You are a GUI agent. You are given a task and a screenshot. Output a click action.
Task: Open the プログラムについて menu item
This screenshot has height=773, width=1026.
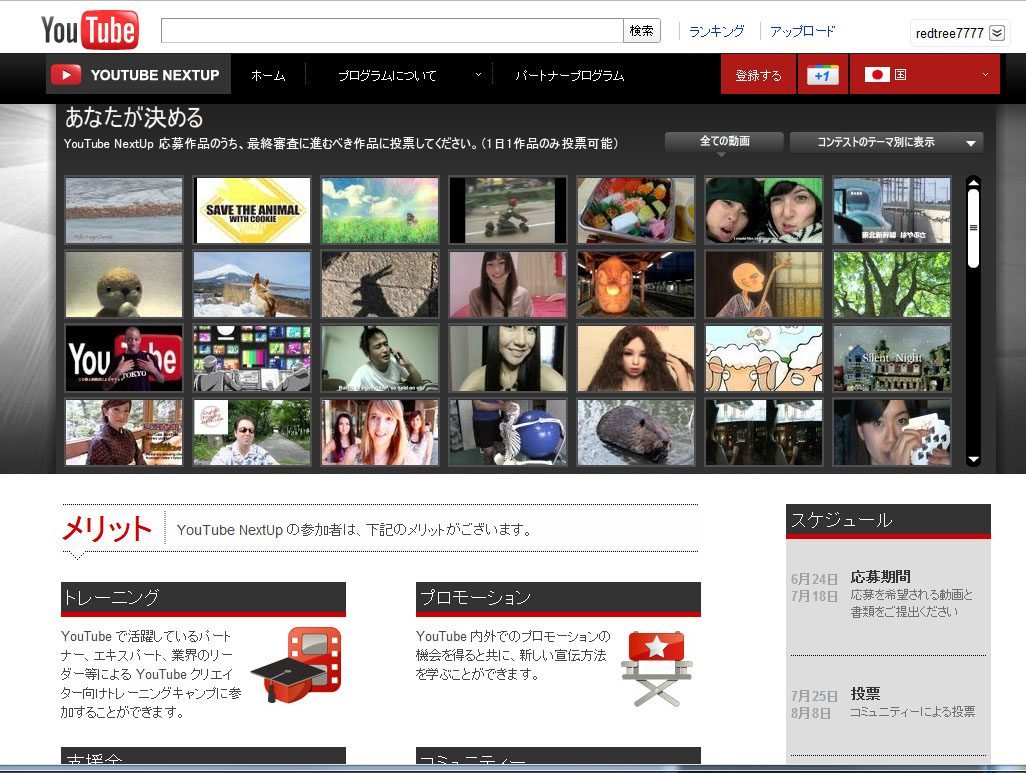387,75
